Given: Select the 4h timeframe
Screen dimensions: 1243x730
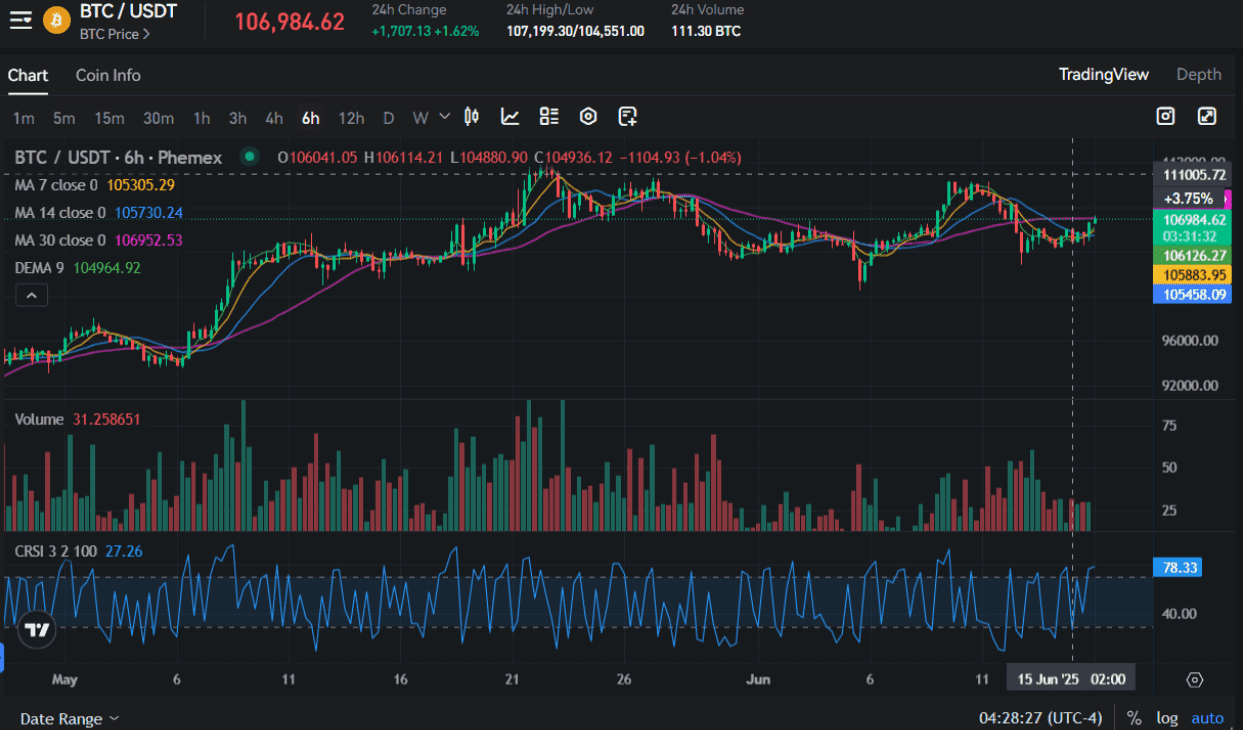Looking at the screenshot, I should coord(274,118).
